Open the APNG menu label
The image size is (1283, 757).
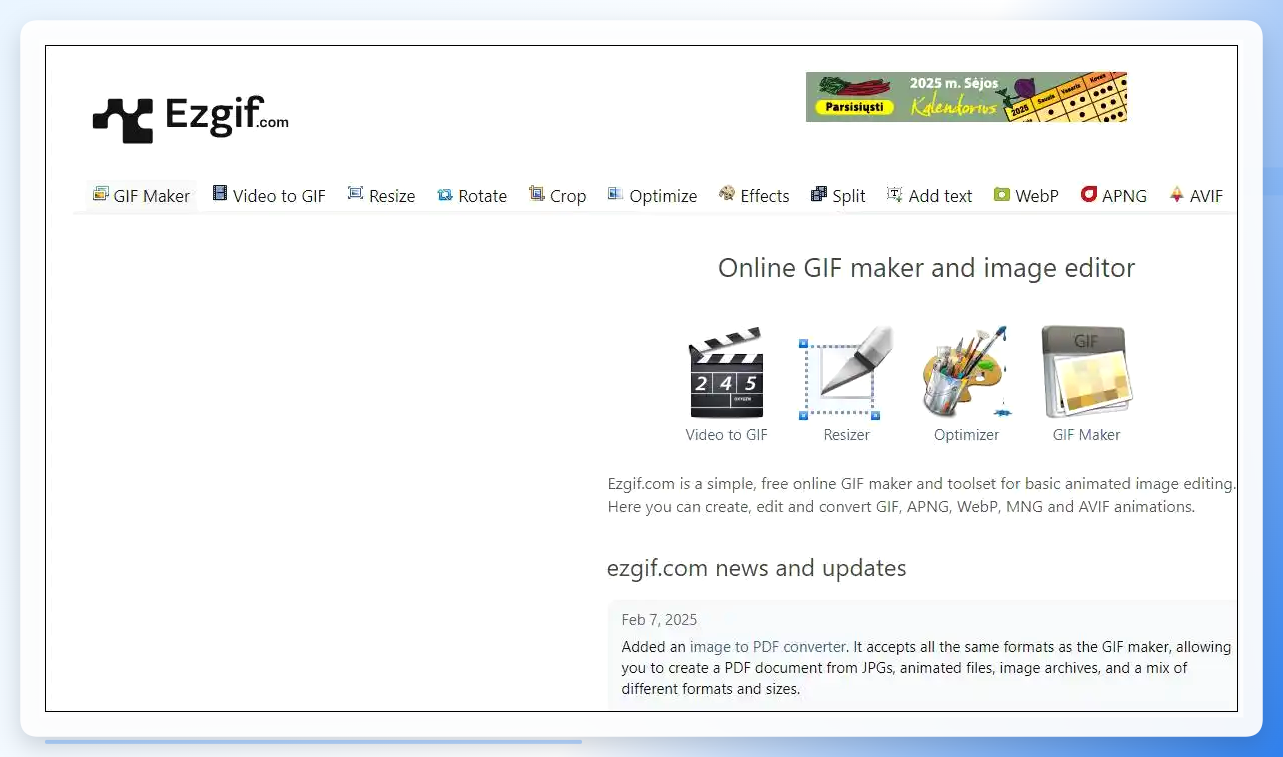1125,196
